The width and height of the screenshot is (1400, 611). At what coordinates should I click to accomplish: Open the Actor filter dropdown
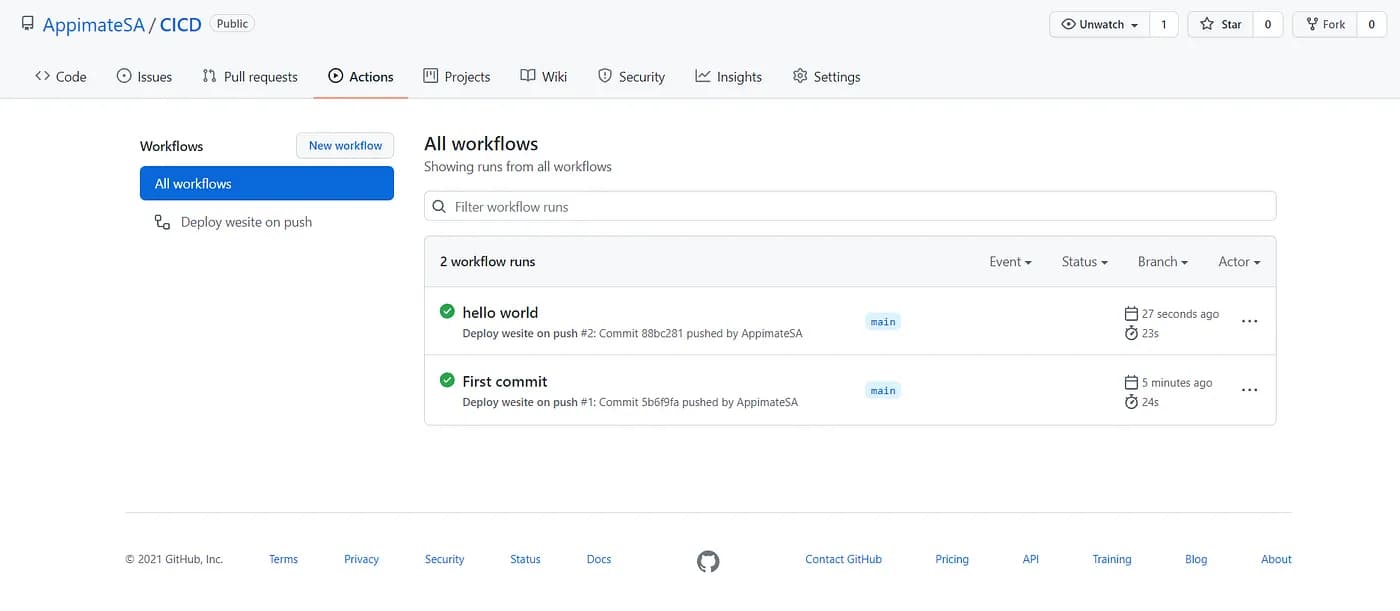1239,262
